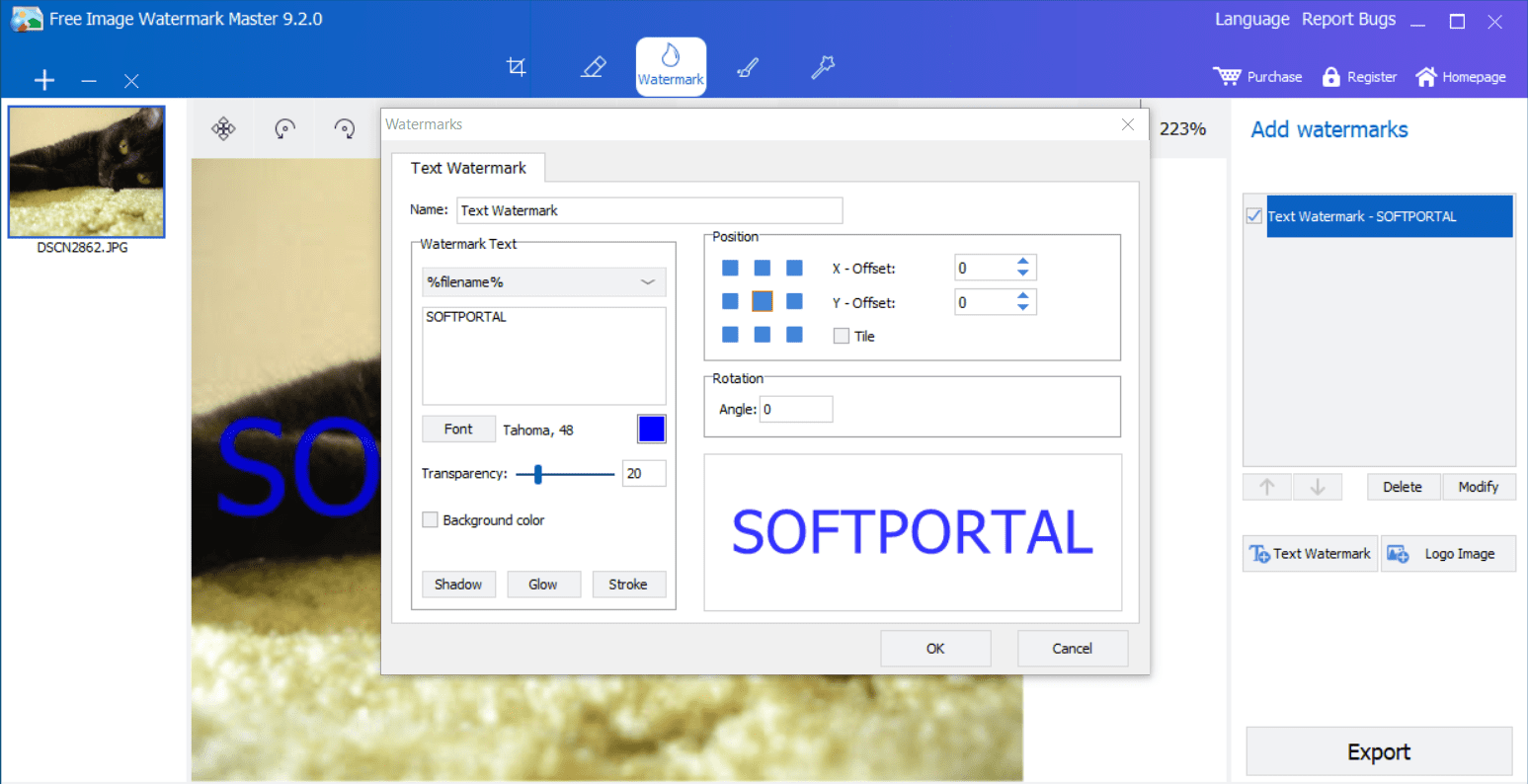Move the watermark down in list
This screenshot has height=784, width=1528.
click(1318, 487)
